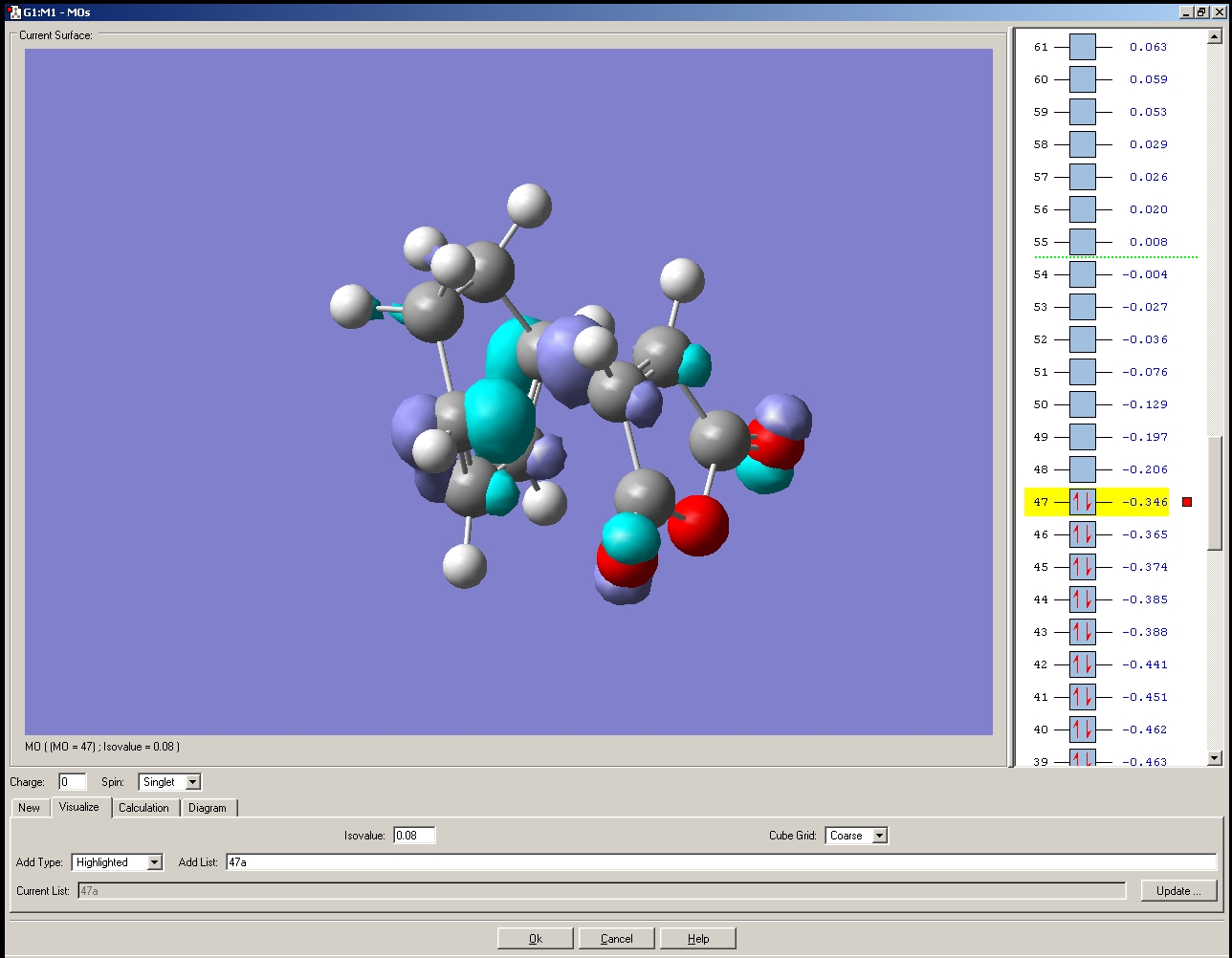Toggle orbital 45 selection
The height and width of the screenshot is (958, 1232).
(1082, 567)
